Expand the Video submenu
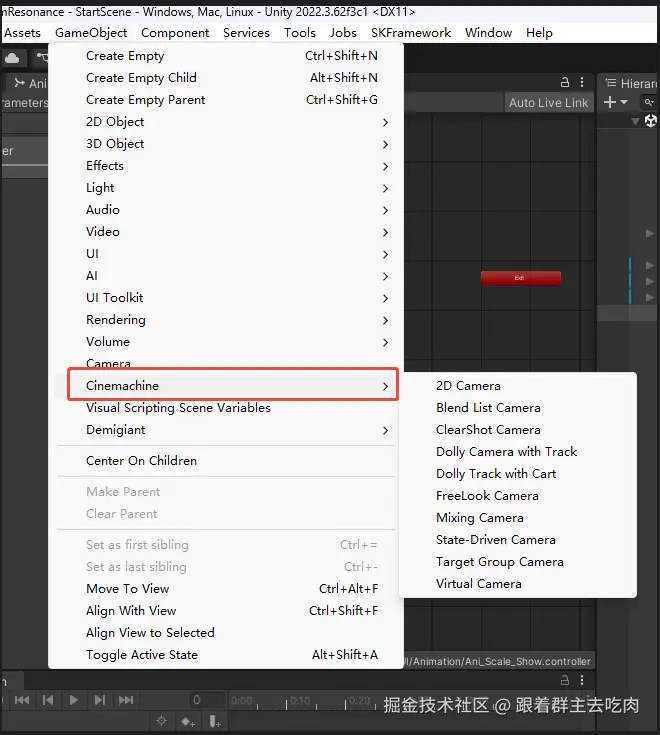Viewport: 660px width, 735px height. pyautogui.click(x=226, y=232)
